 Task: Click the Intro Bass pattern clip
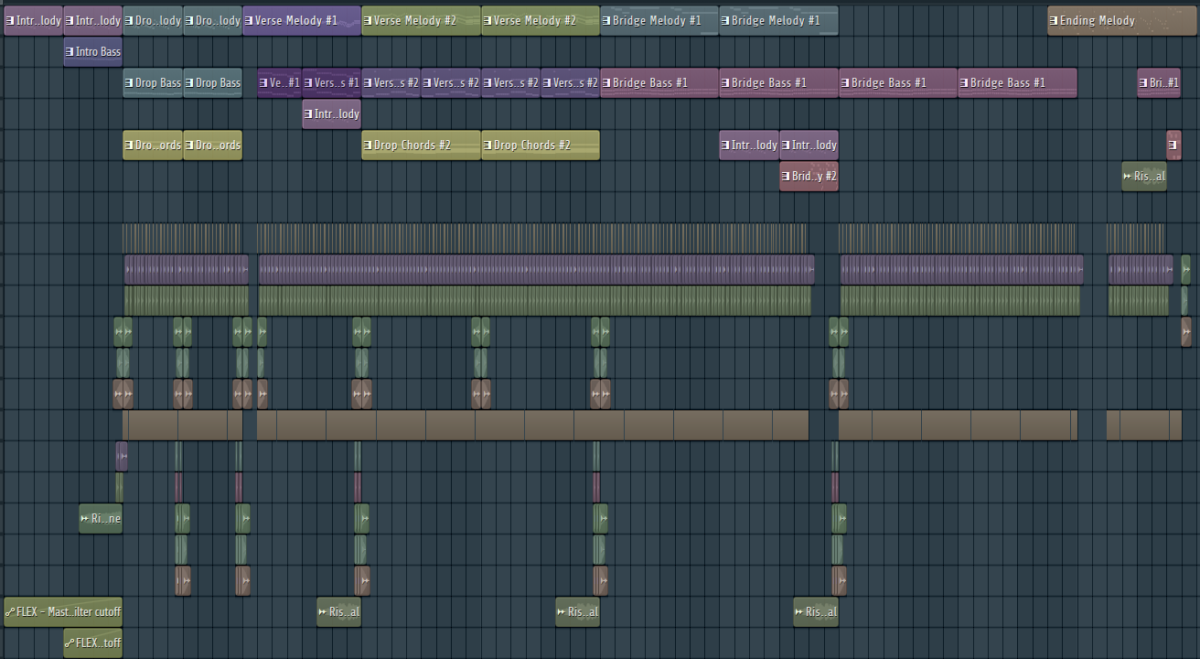[x=93, y=52]
